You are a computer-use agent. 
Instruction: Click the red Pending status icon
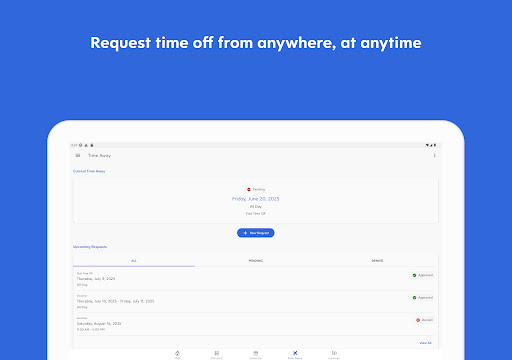pyautogui.click(x=249, y=189)
